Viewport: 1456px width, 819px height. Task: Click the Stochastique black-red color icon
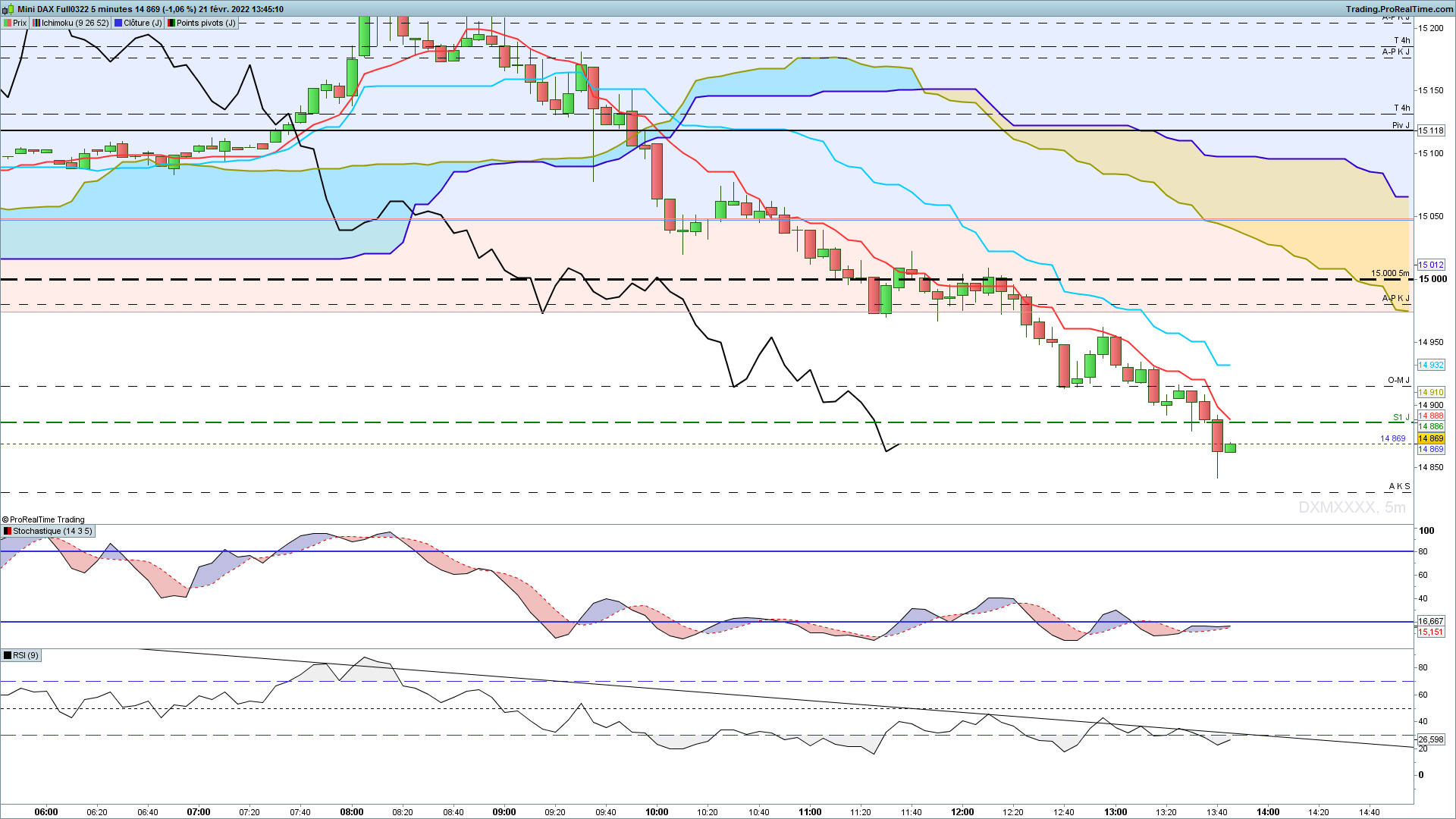click(x=8, y=531)
